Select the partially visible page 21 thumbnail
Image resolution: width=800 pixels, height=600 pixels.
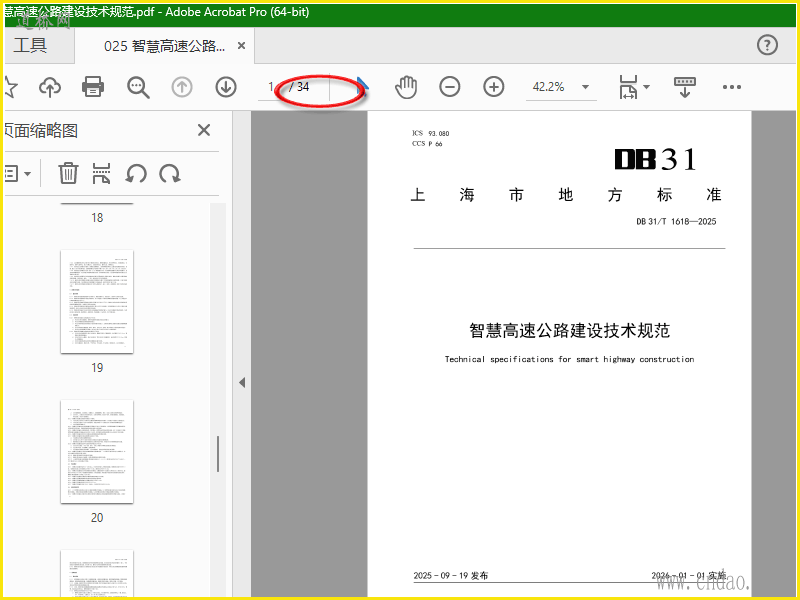[97, 573]
